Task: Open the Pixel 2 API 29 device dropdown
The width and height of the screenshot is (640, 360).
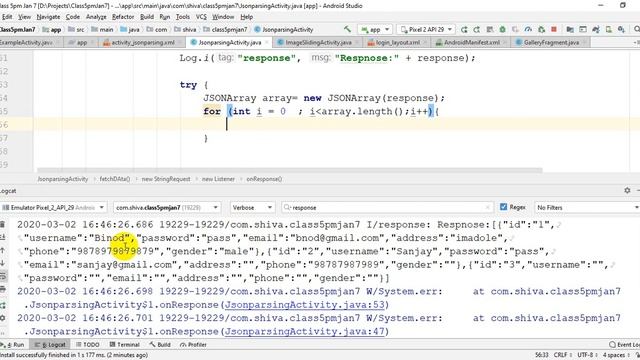Action: 426,29
